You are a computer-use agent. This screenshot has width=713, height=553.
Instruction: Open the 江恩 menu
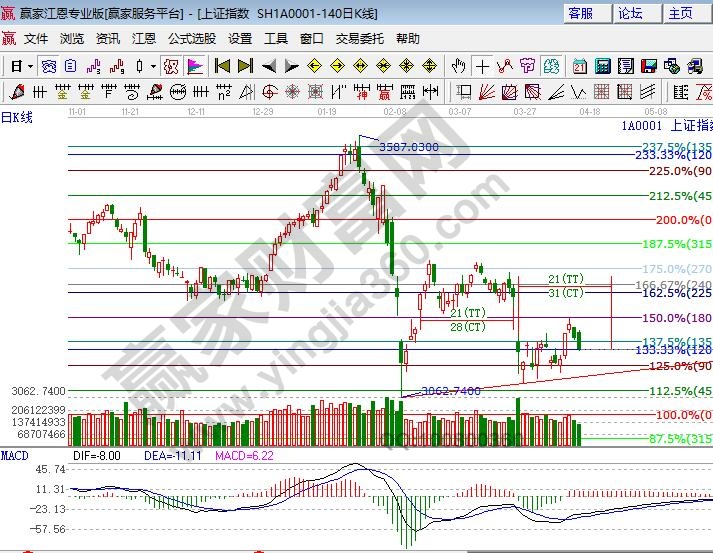144,38
